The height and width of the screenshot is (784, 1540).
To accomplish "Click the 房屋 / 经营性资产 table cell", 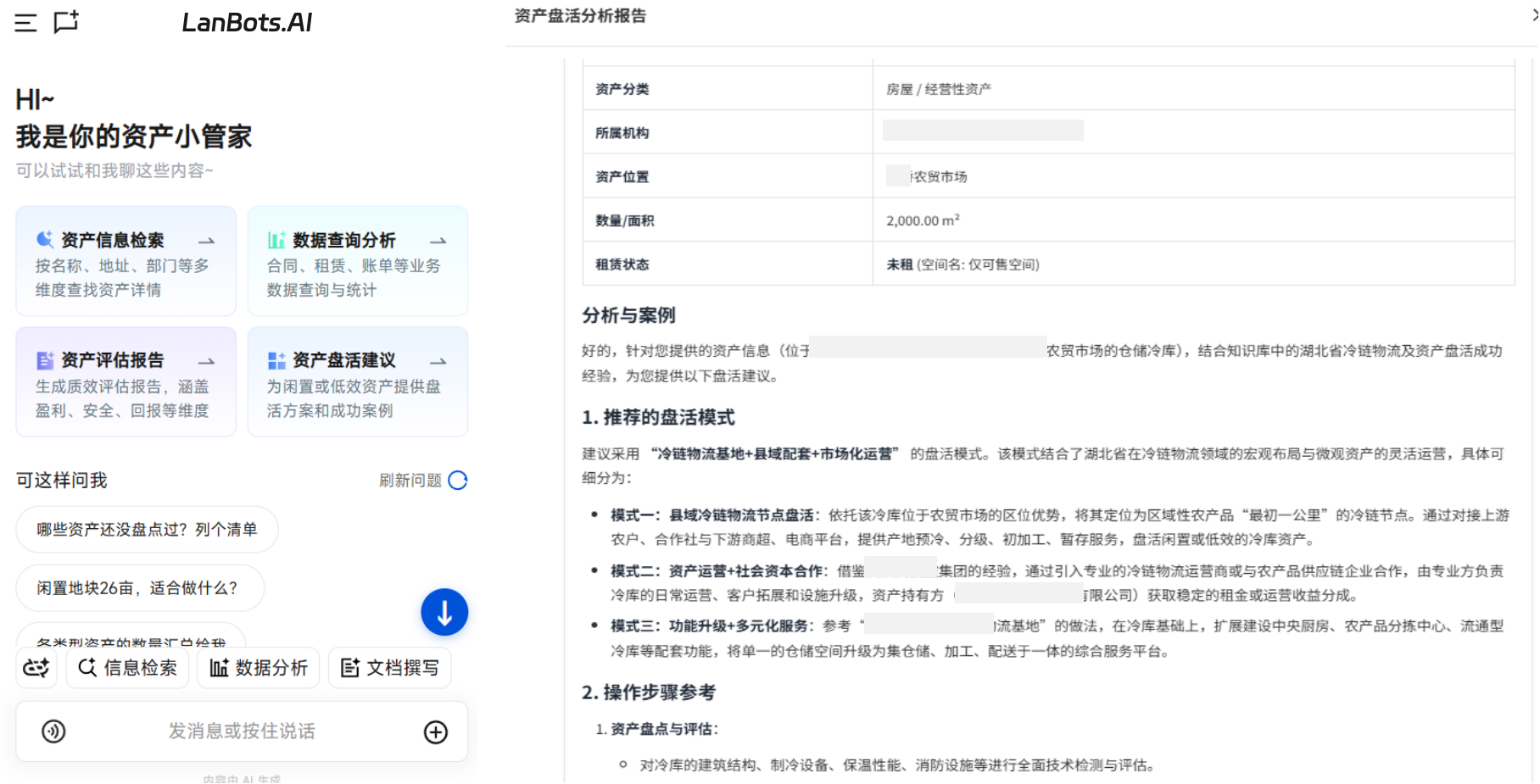I will tap(1194, 89).
